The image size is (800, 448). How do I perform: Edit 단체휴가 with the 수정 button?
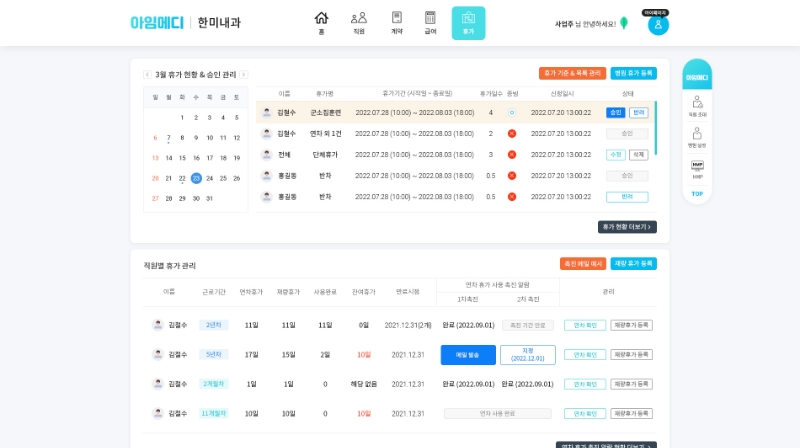click(615, 155)
